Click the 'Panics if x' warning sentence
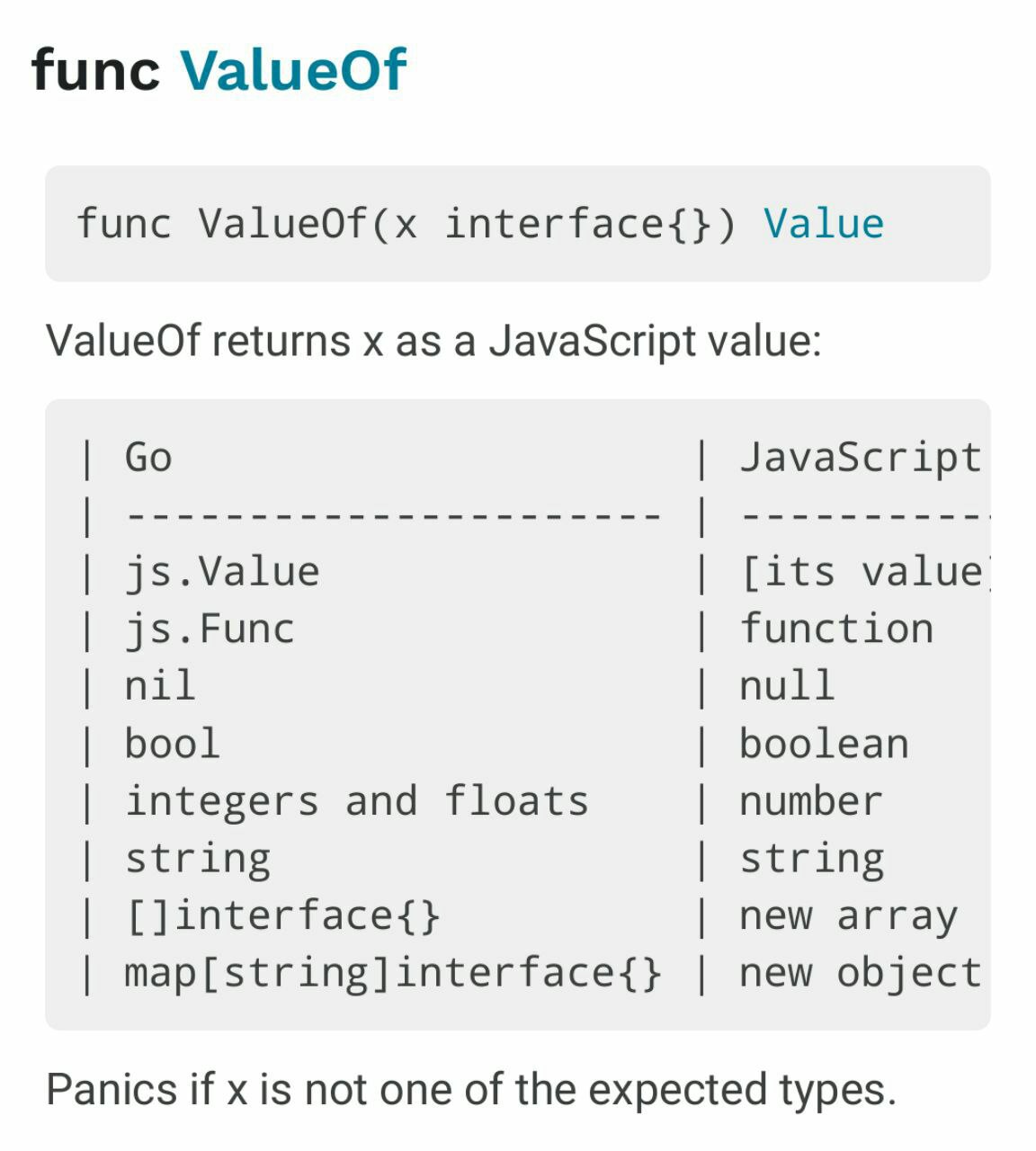Viewport: 1036px width, 1151px height. coord(471,1090)
